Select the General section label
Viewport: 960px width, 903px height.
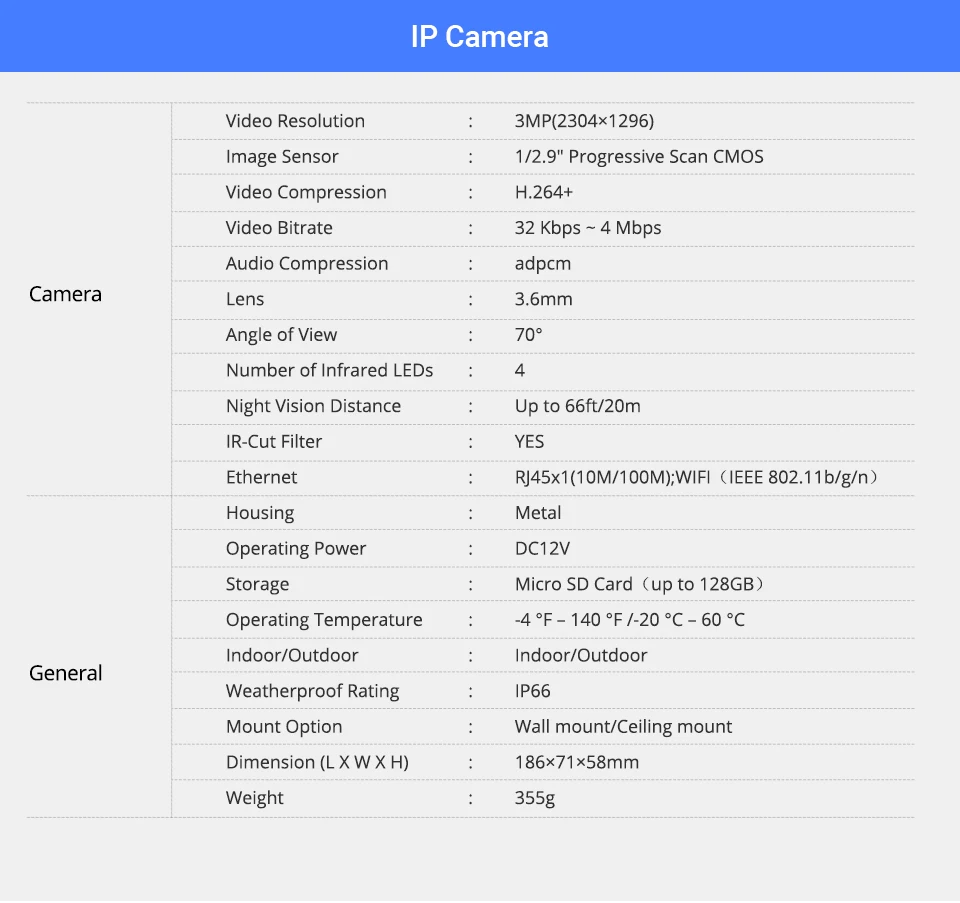(x=65, y=673)
